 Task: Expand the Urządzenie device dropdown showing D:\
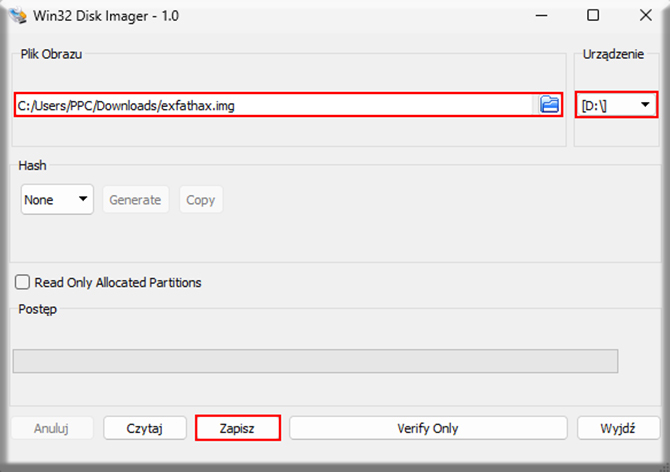pos(616,105)
